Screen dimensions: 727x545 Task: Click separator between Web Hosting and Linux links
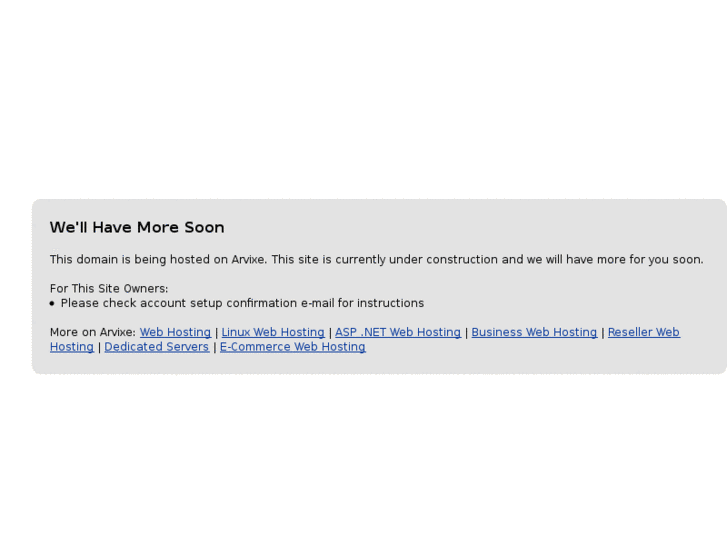(x=217, y=333)
